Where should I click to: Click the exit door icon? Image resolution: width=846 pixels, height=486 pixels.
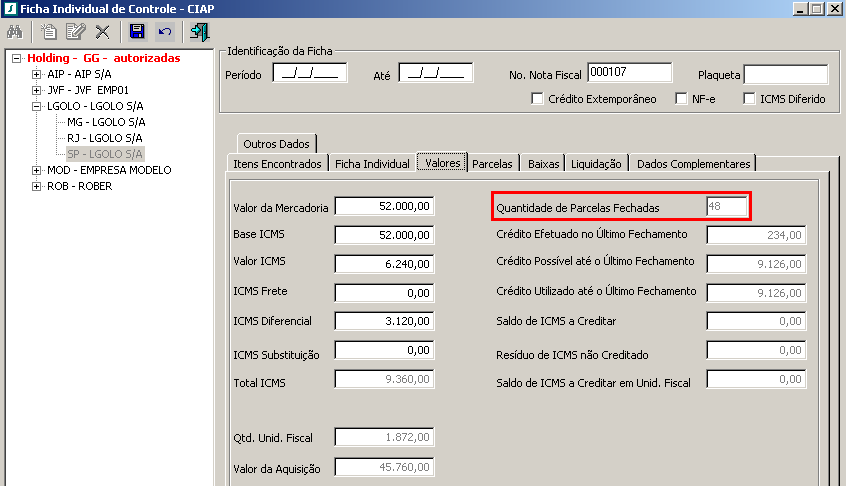[x=199, y=32]
